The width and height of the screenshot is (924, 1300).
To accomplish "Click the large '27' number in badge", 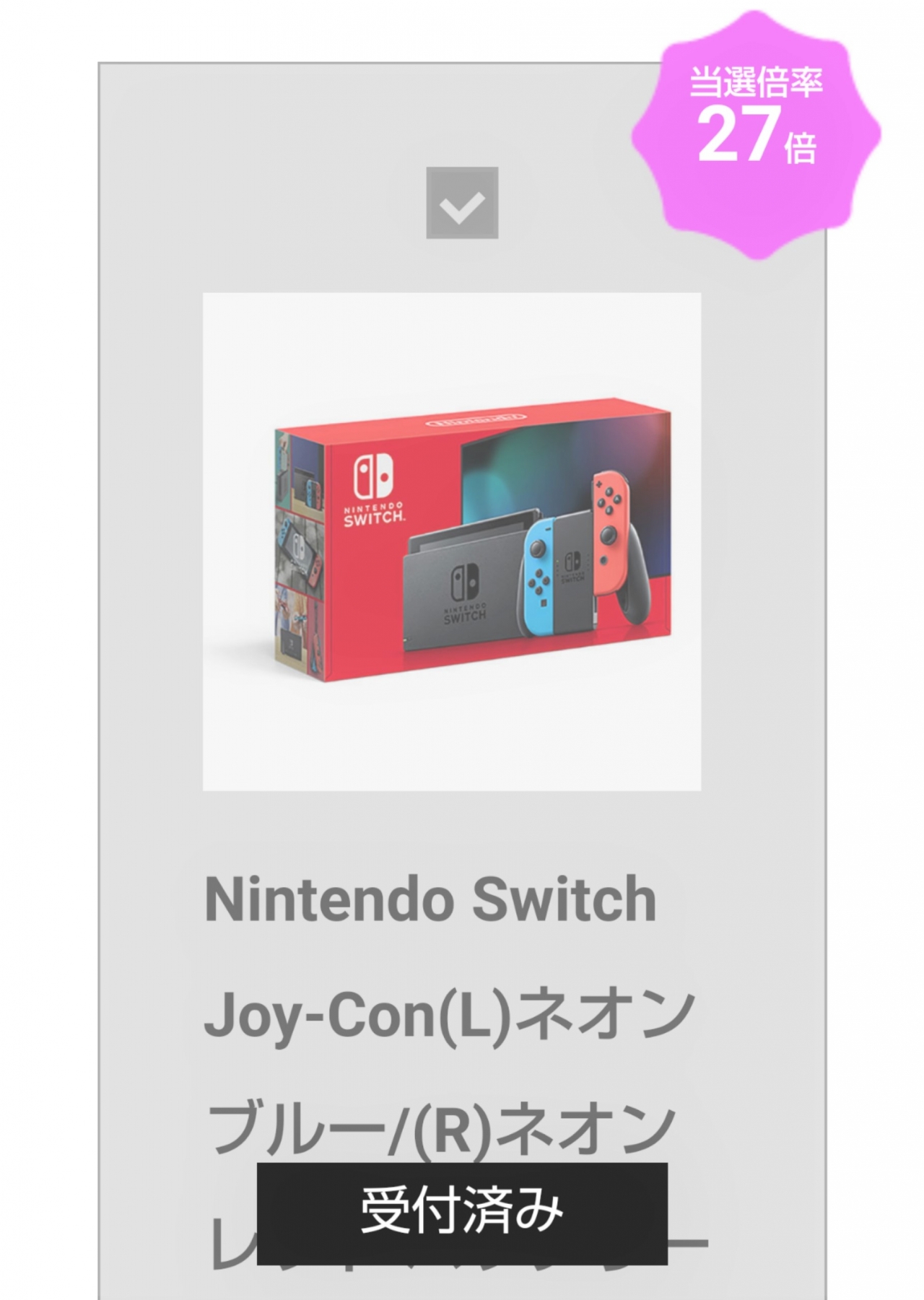I will tap(738, 134).
